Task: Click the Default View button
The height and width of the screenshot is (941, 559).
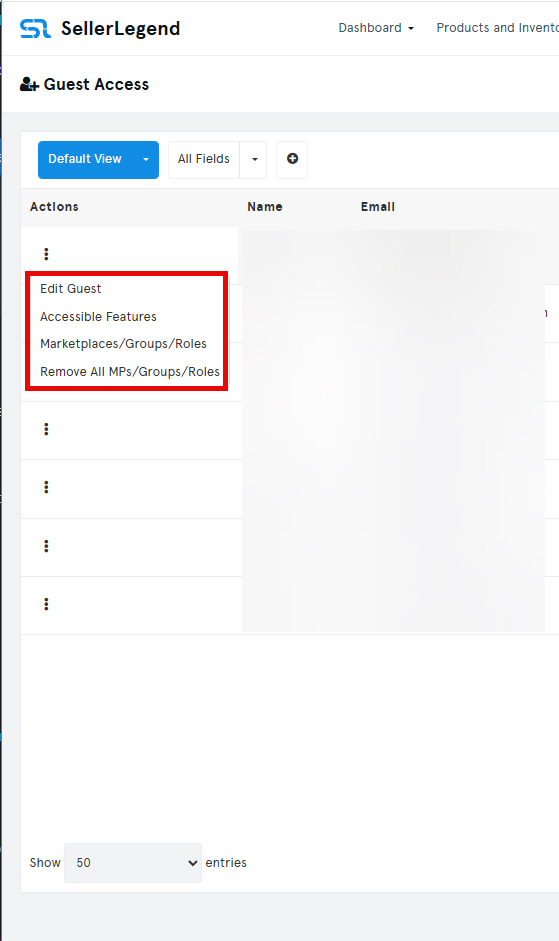Action: pos(85,160)
